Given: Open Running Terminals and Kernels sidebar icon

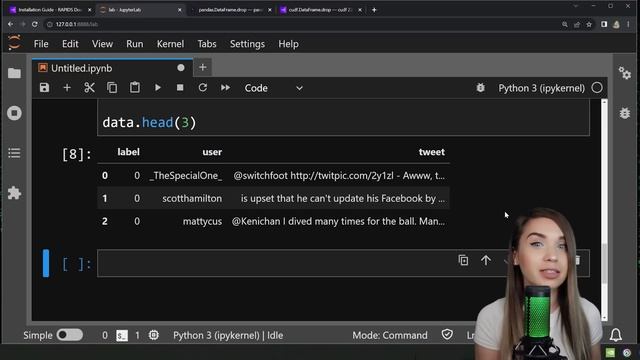Looking at the screenshot, I should 14,113.
